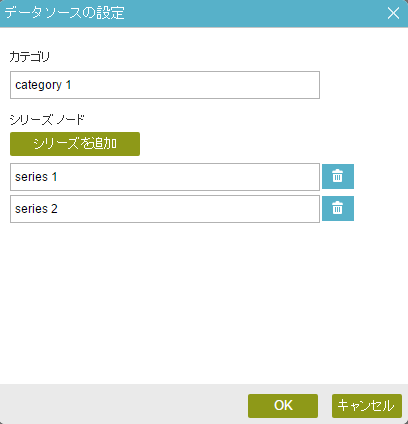This screenshot has height=424, width=408.
Task: Place cursor after text "series 2"
Action: point(59,209)
